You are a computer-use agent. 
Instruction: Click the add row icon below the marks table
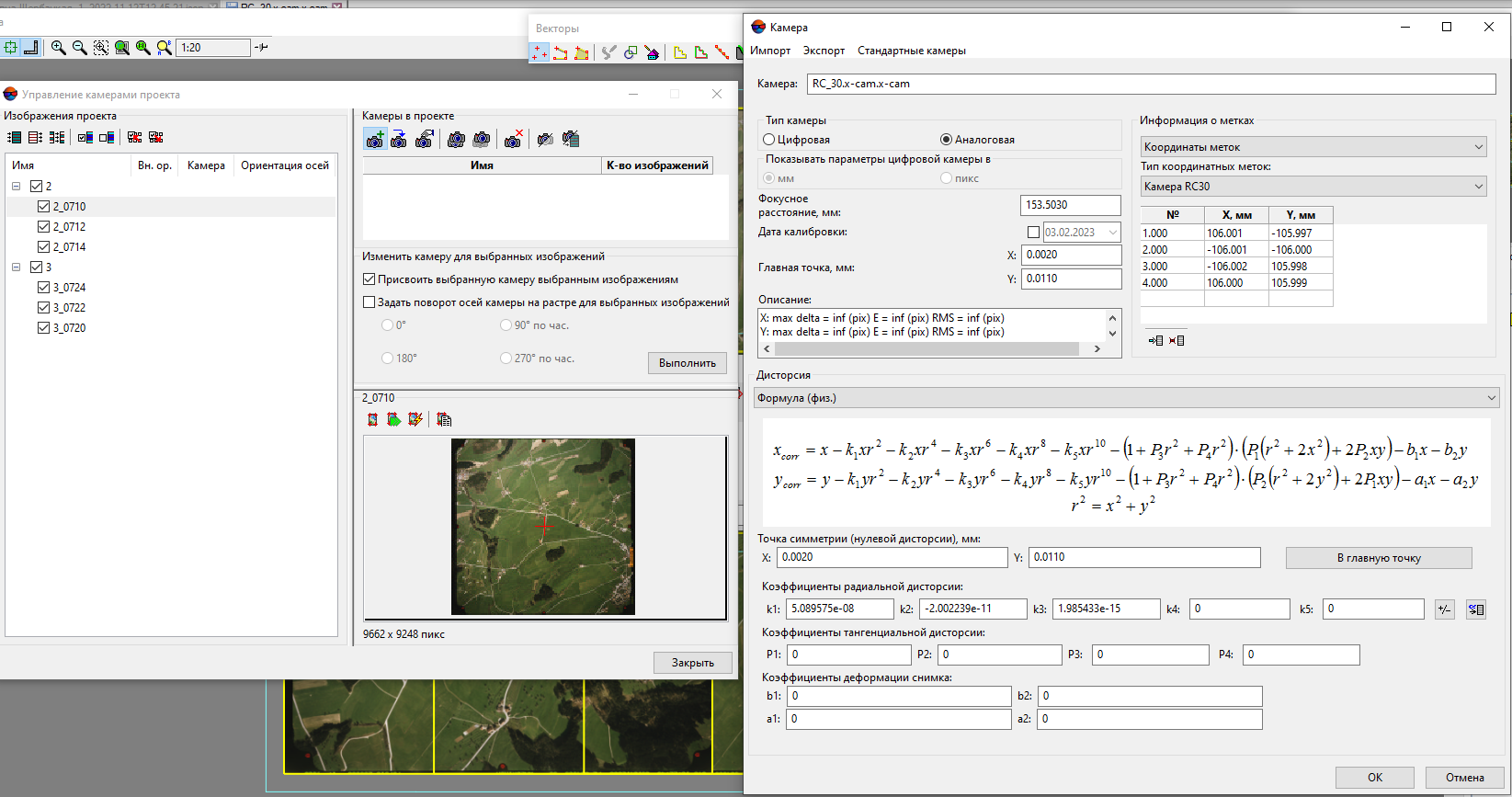(1155, 340)
